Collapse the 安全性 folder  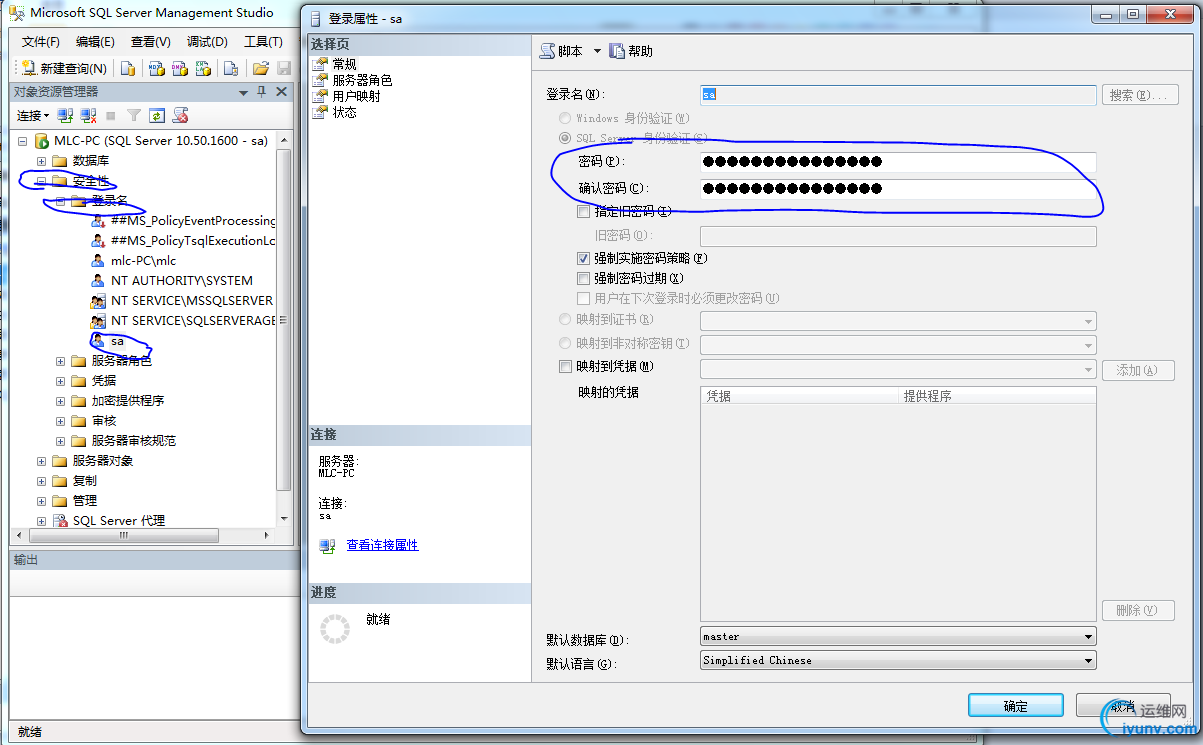41,181
